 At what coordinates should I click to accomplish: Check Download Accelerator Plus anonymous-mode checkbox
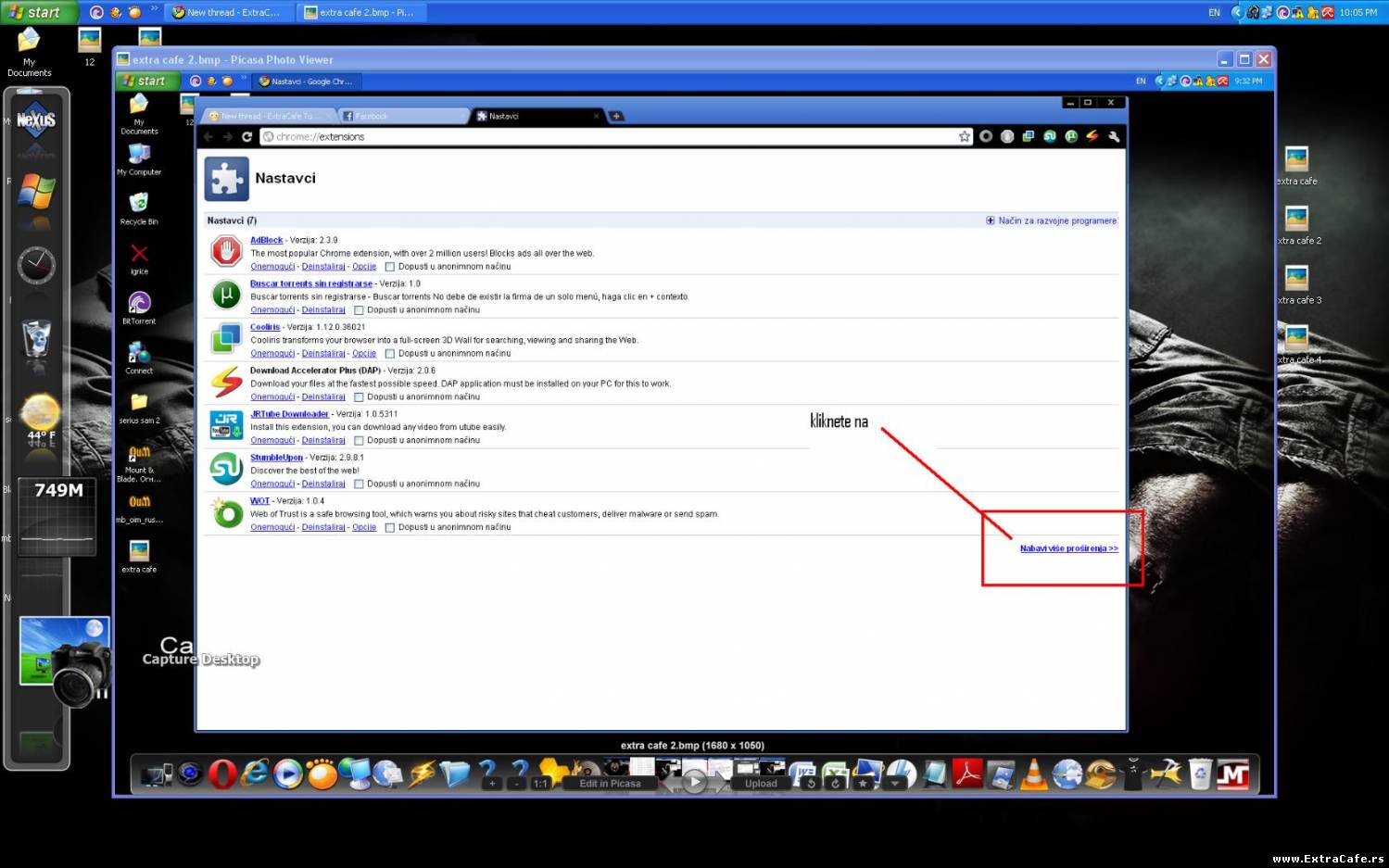click(x=359, y=397)
